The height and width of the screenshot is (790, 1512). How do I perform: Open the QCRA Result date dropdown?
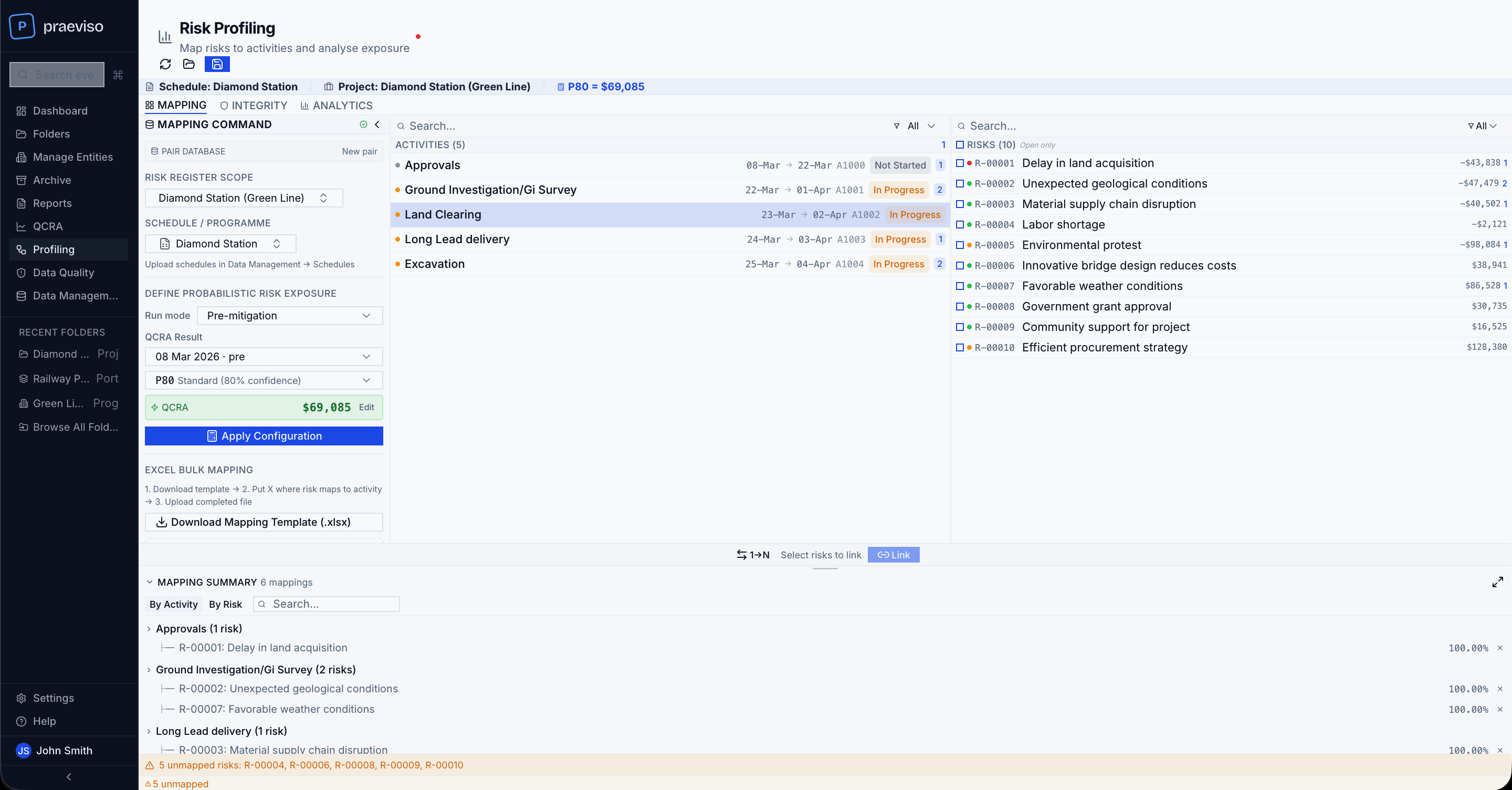point(263,357)
